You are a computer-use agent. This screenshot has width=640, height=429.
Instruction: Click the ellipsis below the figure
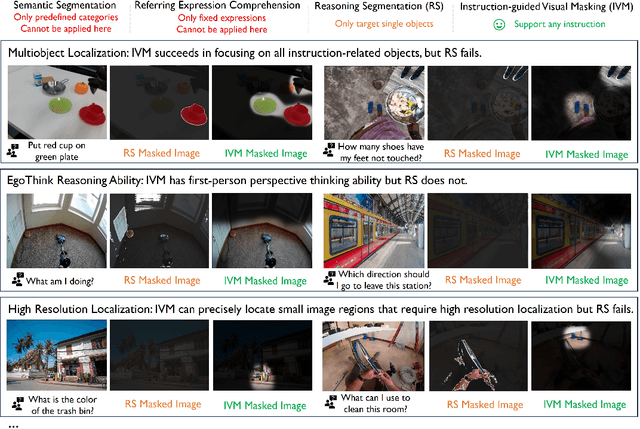point(13,427)
